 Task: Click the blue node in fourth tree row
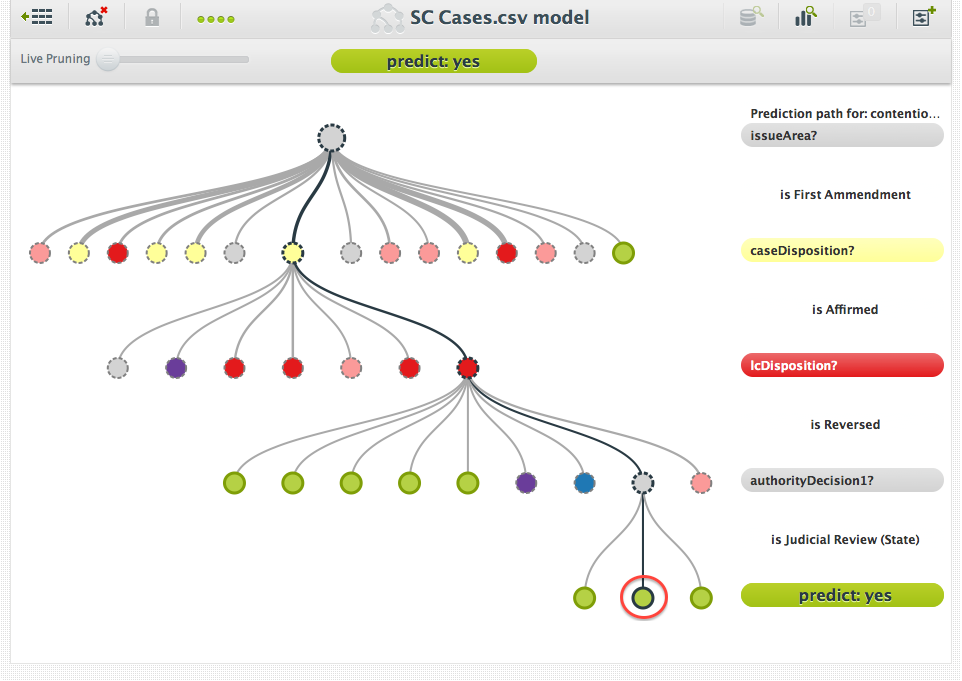coord(585,483)
